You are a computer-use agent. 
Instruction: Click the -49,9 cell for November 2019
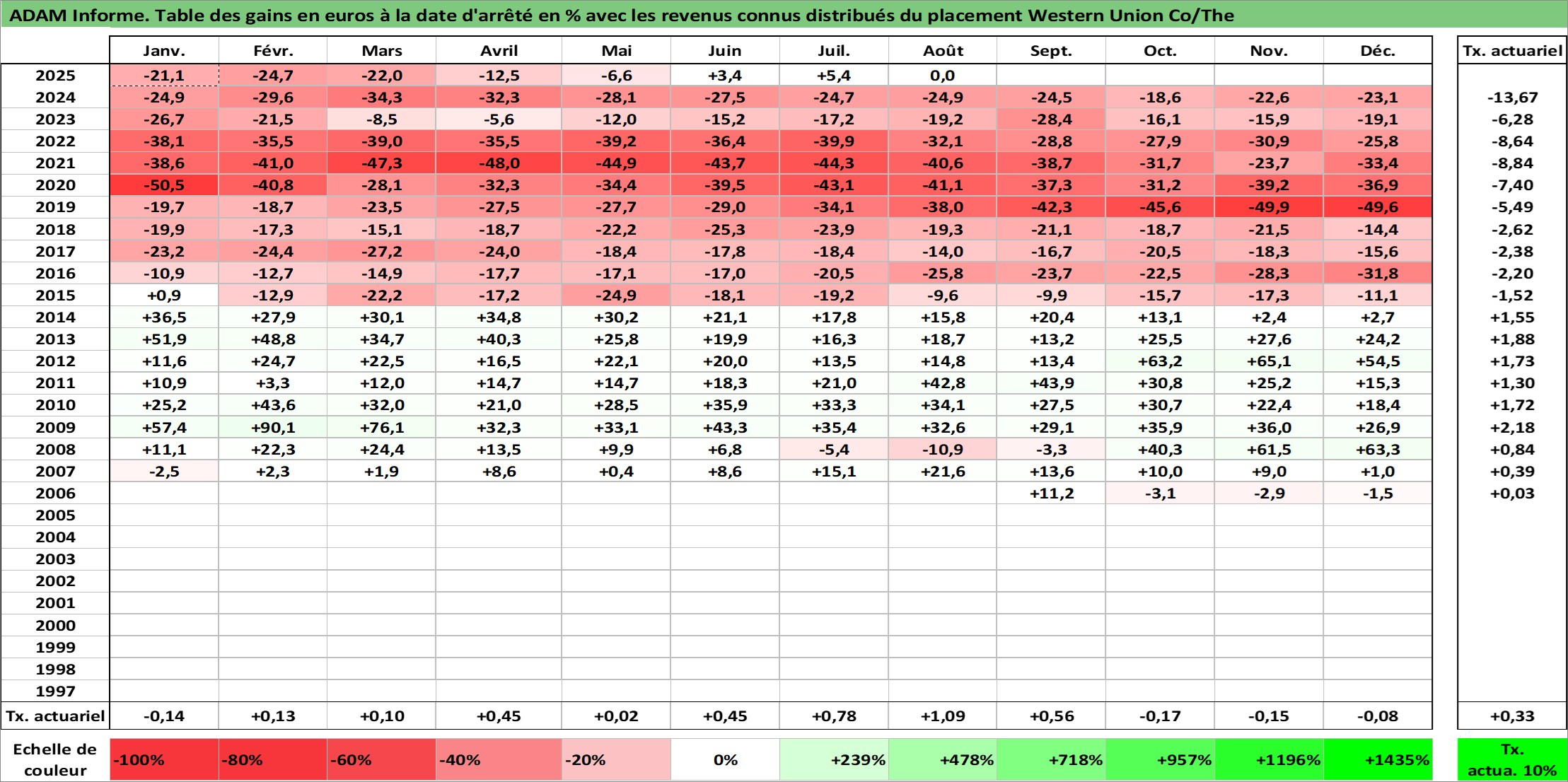(x=1269, y=207)
